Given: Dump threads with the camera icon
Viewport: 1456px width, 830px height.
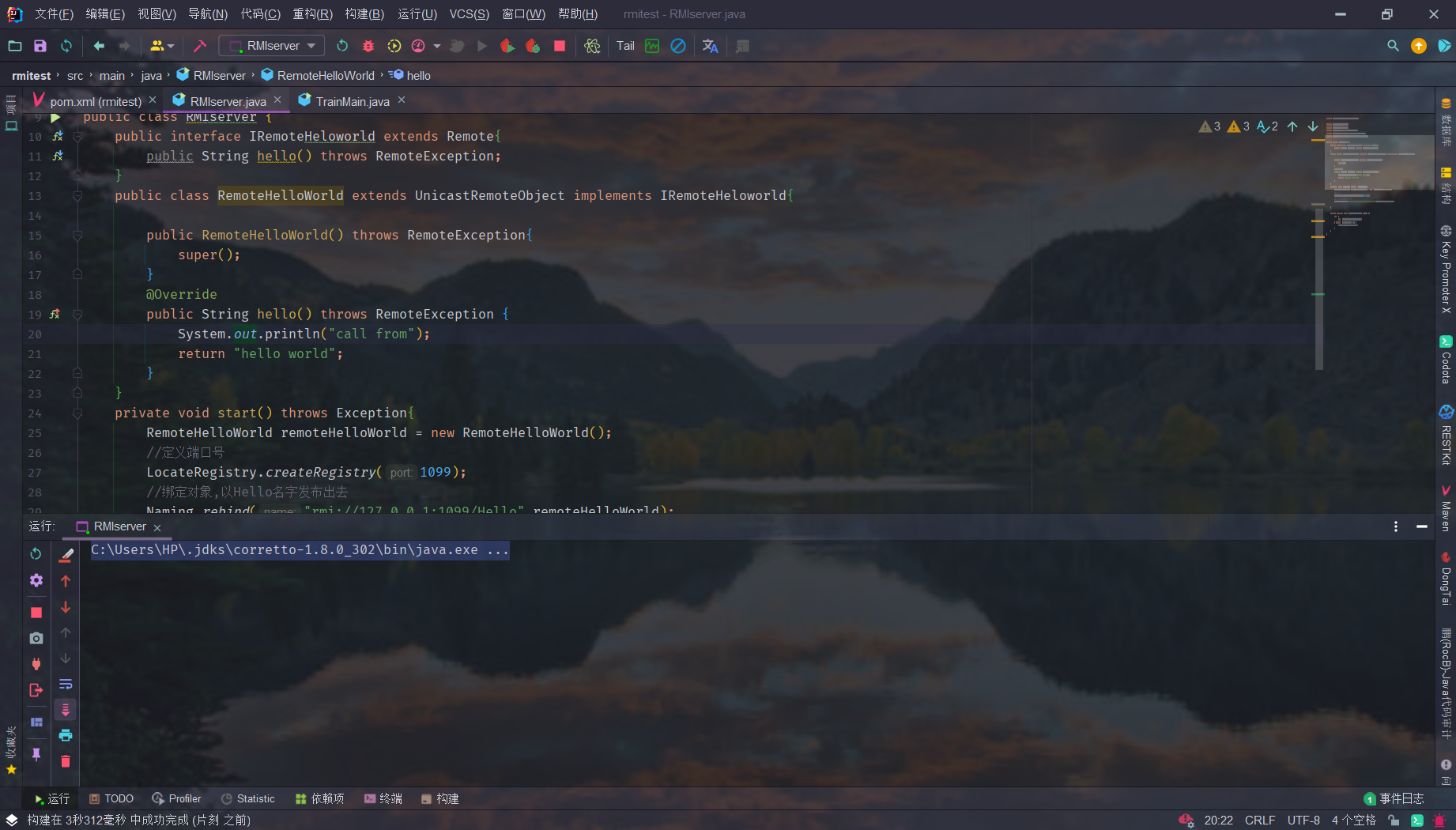Looking at the screenshot, I should 36,638.
